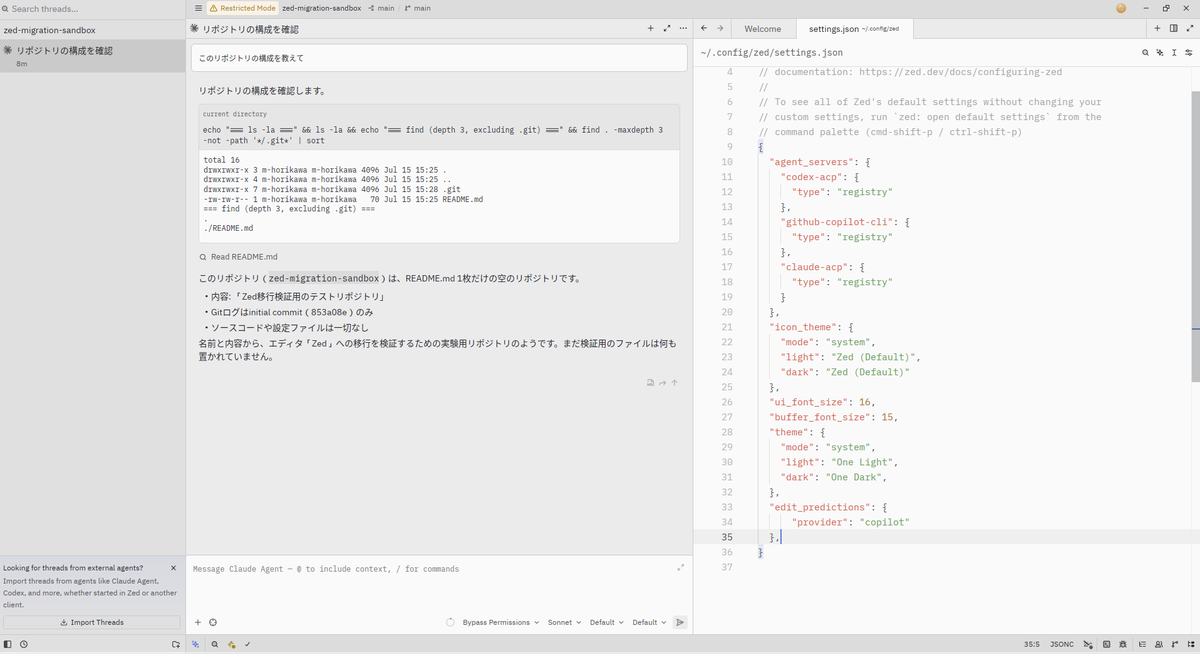The image size is (1200, 658).
Task: Toggle the debugger panel bug icon
Action: pyautogui.click(x=1124, y=645)
